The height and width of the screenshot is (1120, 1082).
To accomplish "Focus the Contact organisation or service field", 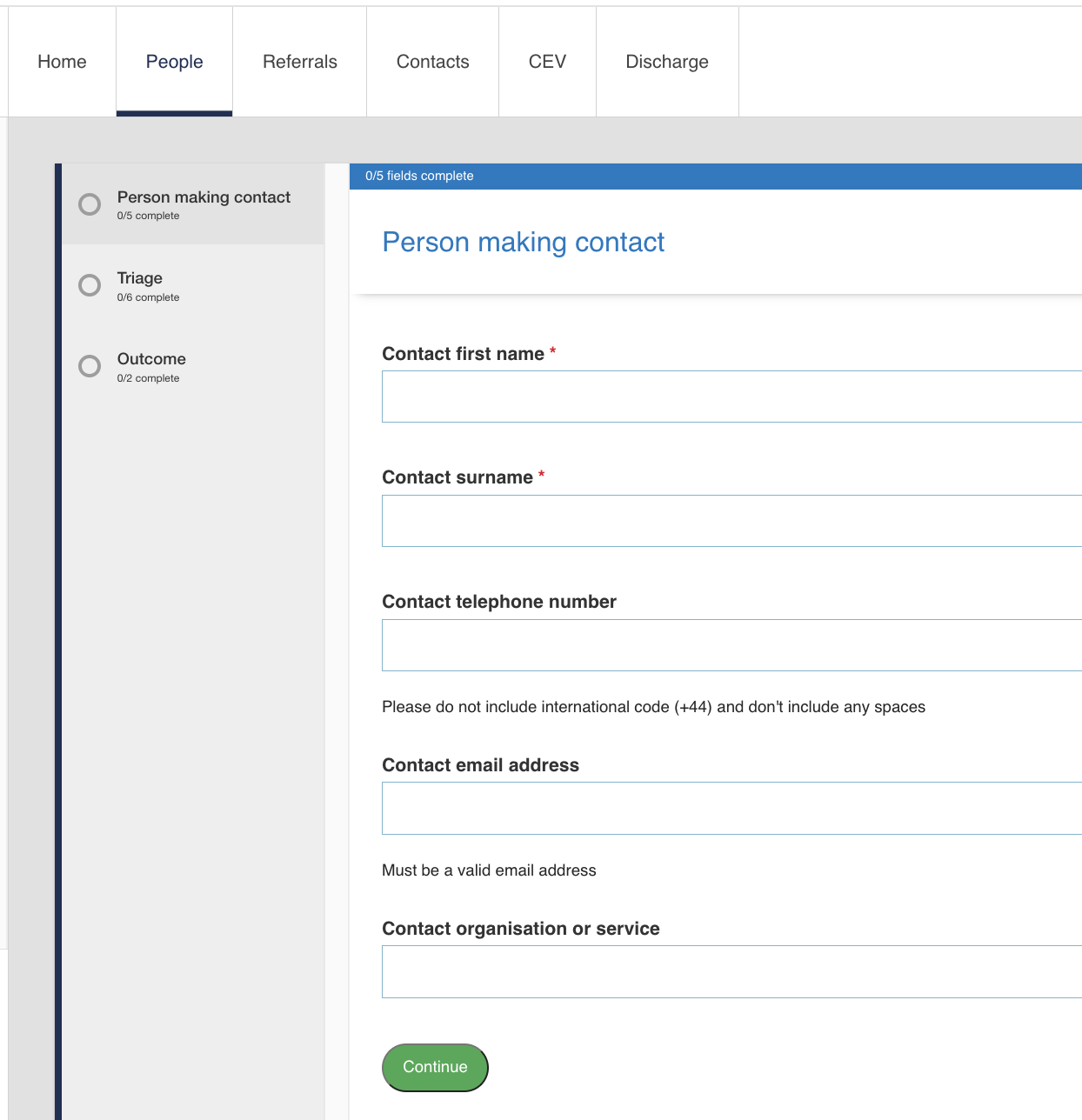I will point(731,971).
